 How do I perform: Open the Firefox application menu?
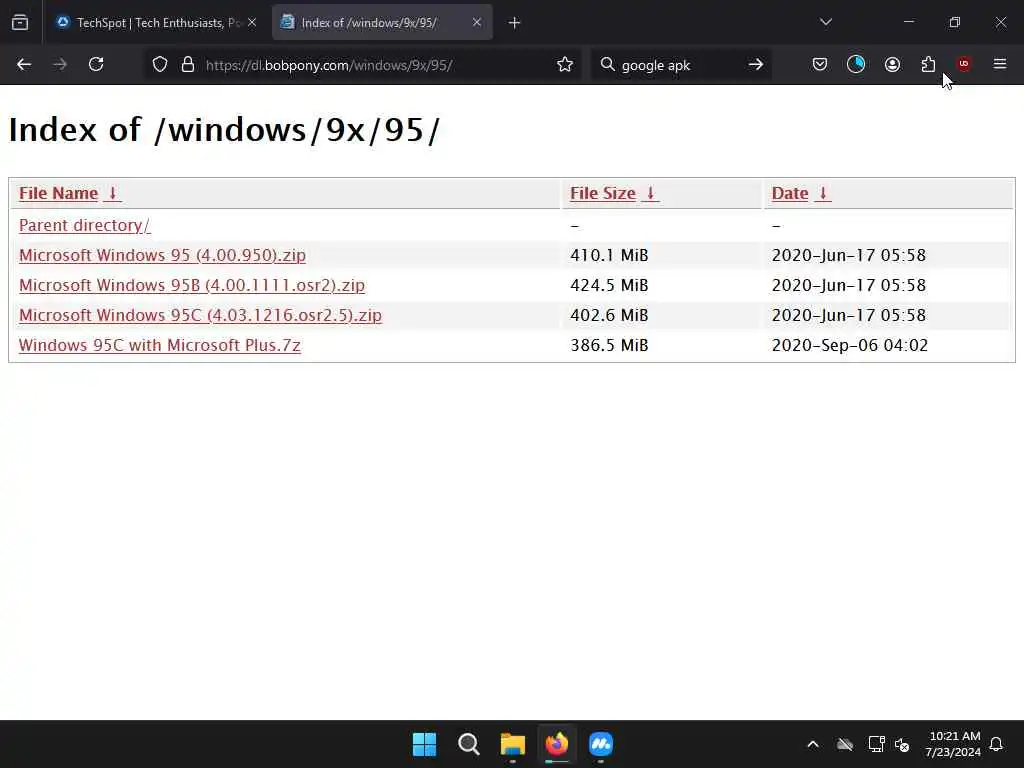click(1000, 64)
